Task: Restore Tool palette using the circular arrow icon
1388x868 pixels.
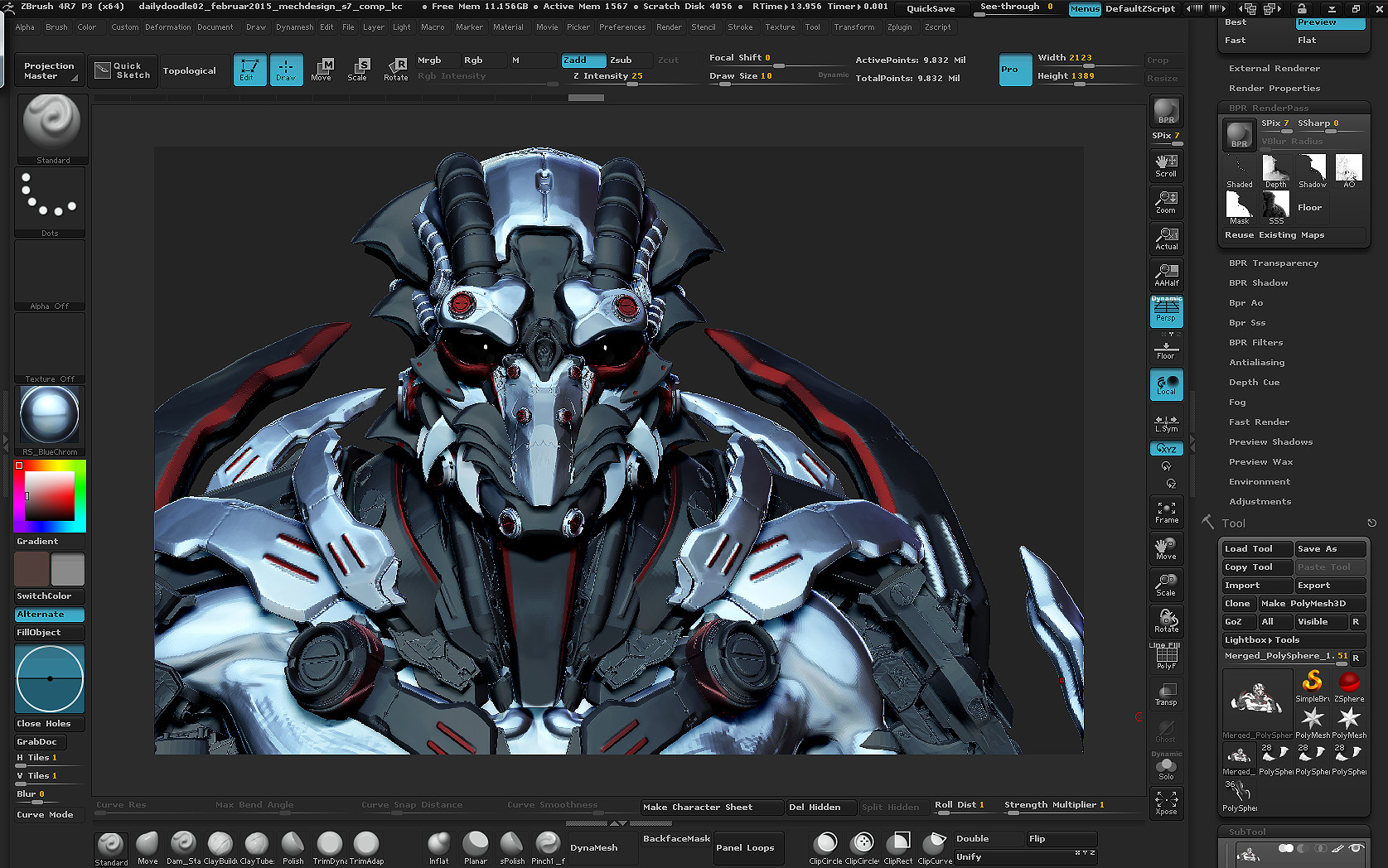Action: coord(1371,523)
